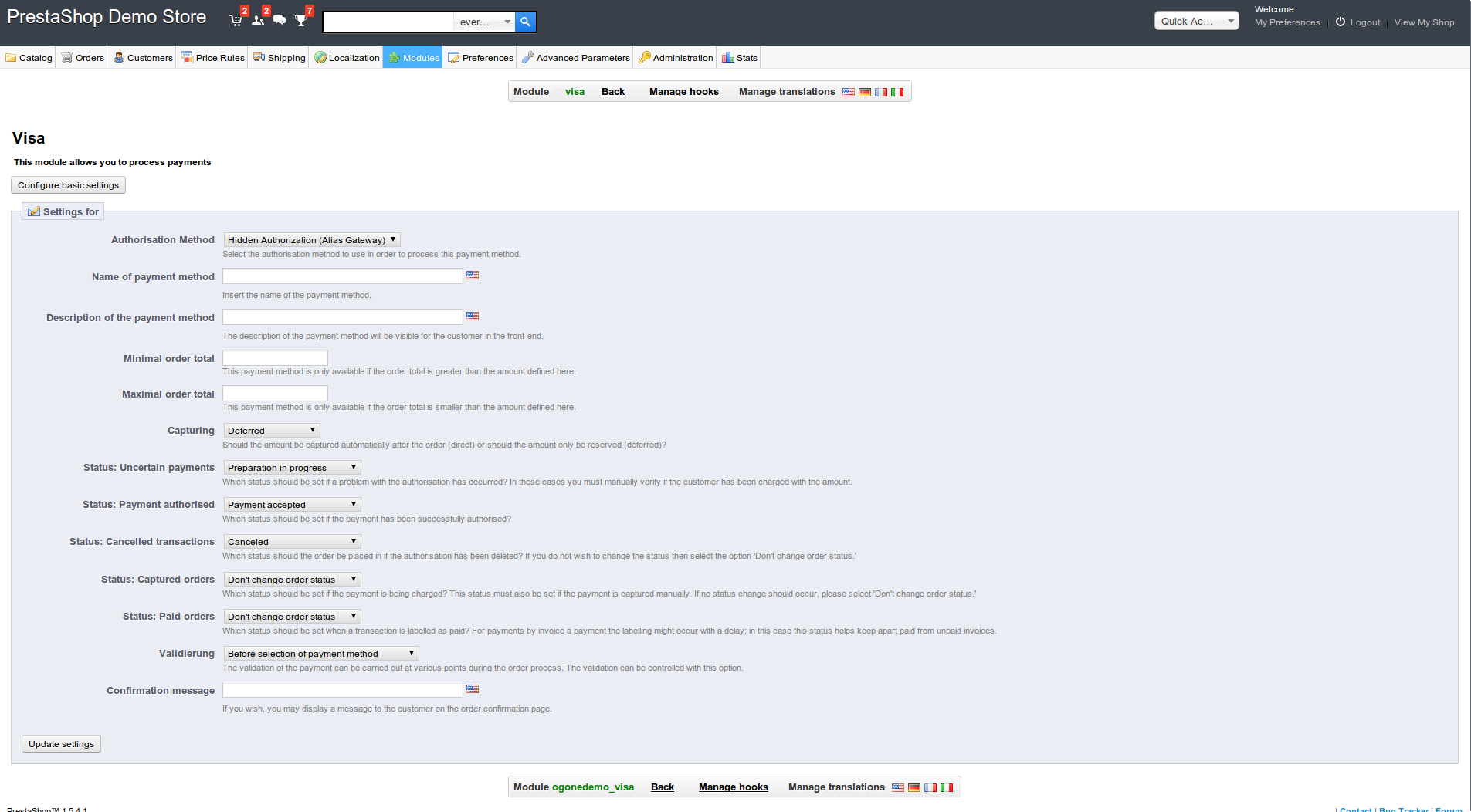Open the Validierung dropdown
The width and height of the screenshot is (1471, 812).
[320, 654]
